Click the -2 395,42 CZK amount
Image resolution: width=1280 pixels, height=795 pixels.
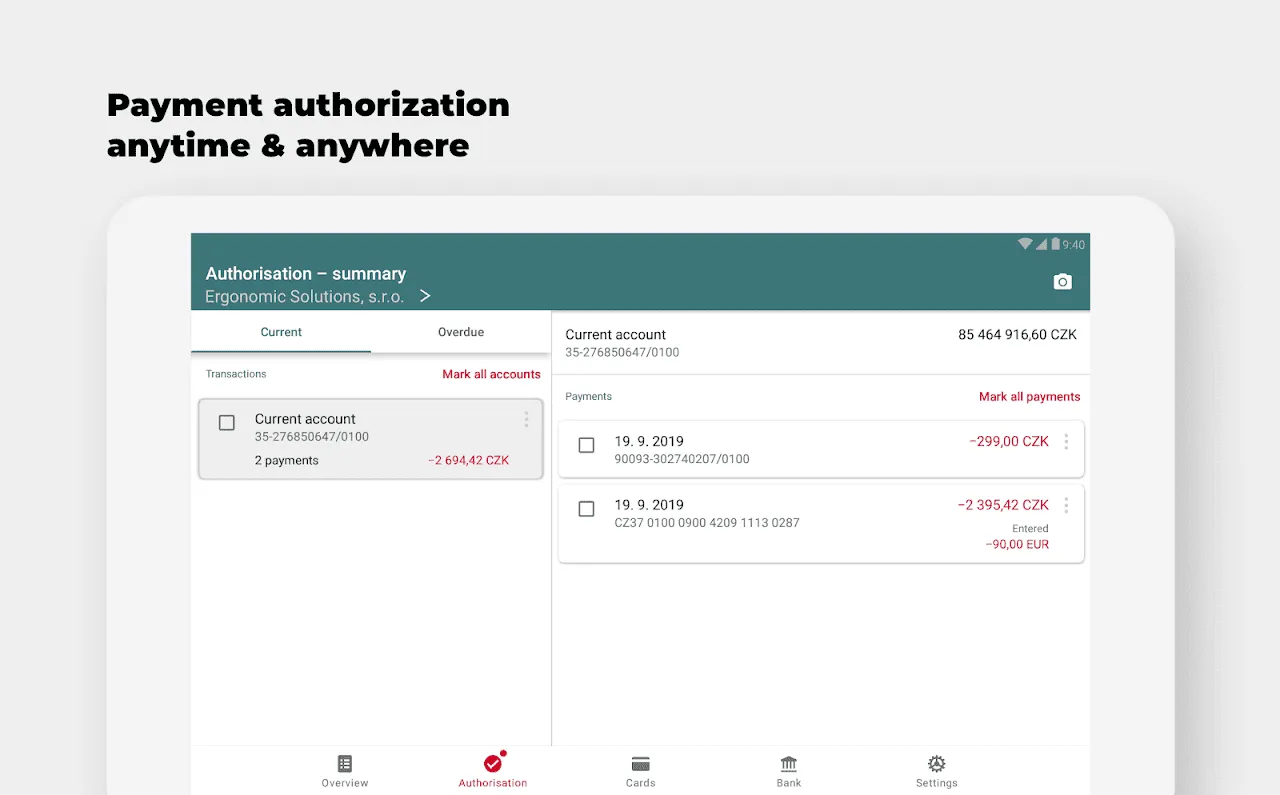tap(1003, 505)
